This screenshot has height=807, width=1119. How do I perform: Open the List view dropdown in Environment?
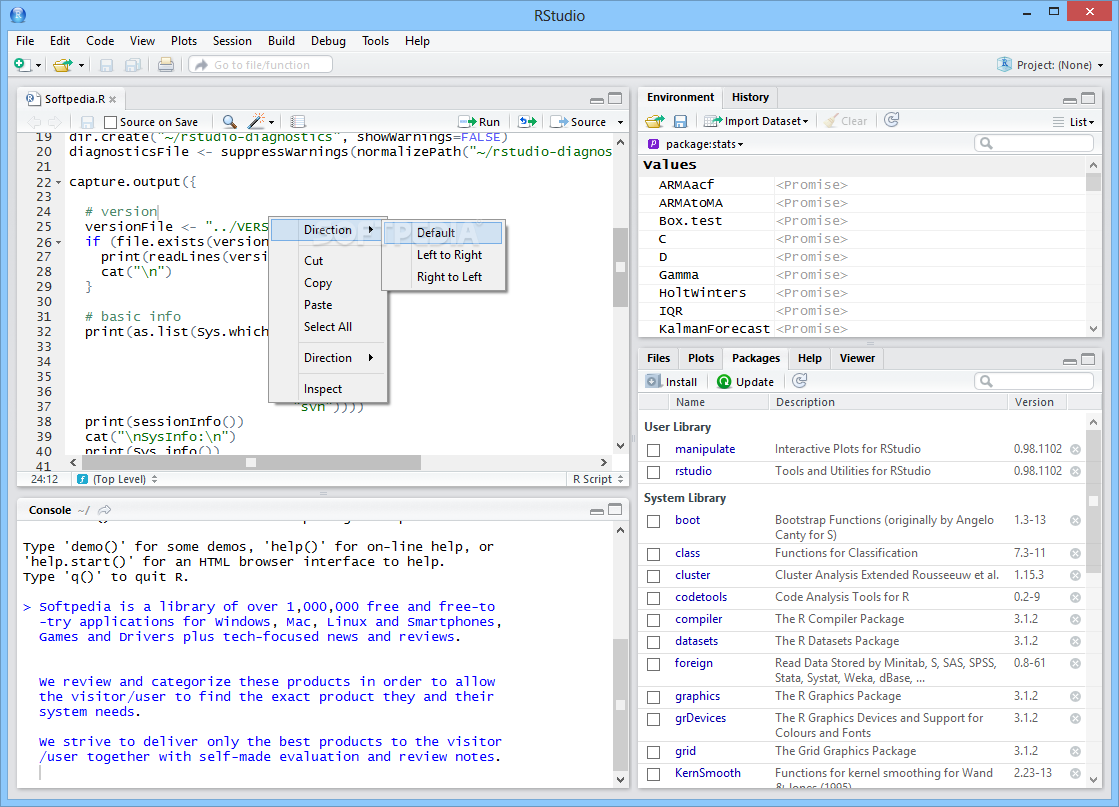click(x=1073, y=122)
